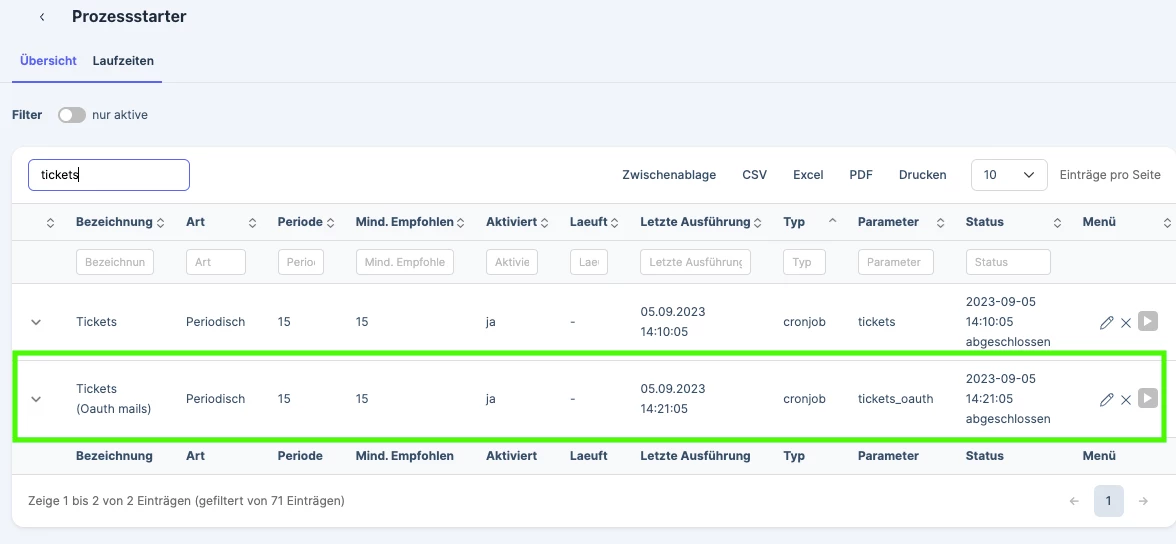The image size is (1176, 544).
Task: Edit the Tickets (Oauth mails) entry with pencil
Action: tap(1106, 399)
